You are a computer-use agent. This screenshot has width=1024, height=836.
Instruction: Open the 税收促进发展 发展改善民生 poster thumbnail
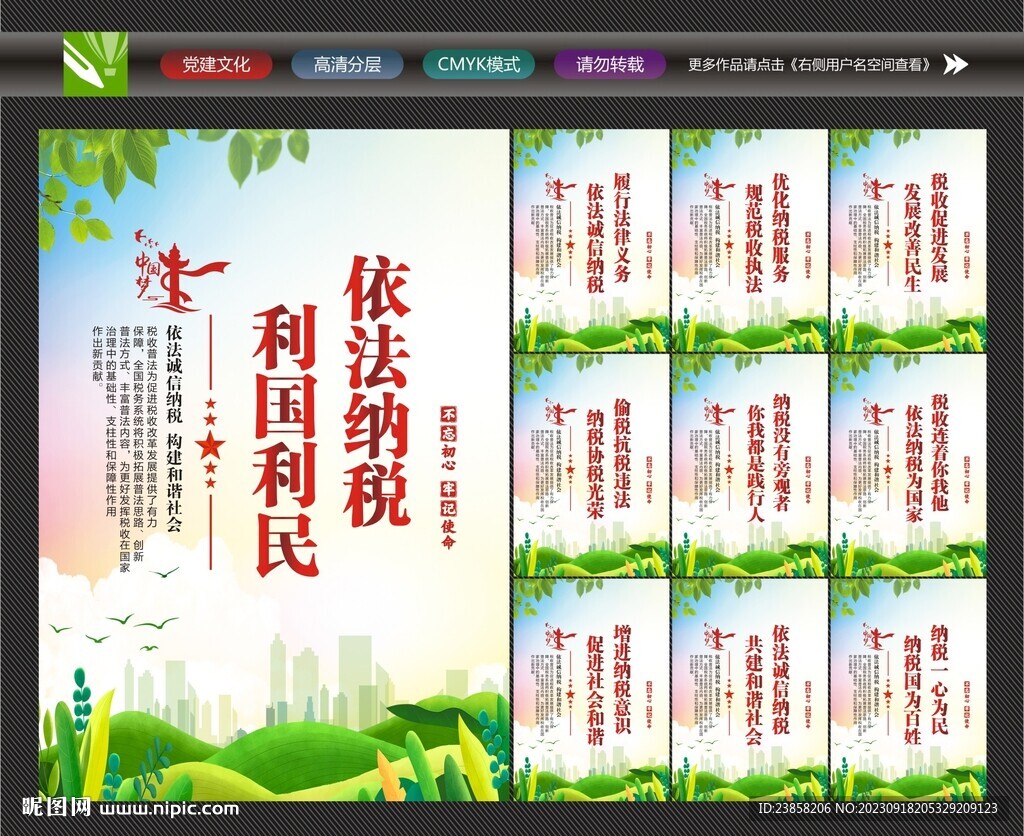[x=908, y=240]
